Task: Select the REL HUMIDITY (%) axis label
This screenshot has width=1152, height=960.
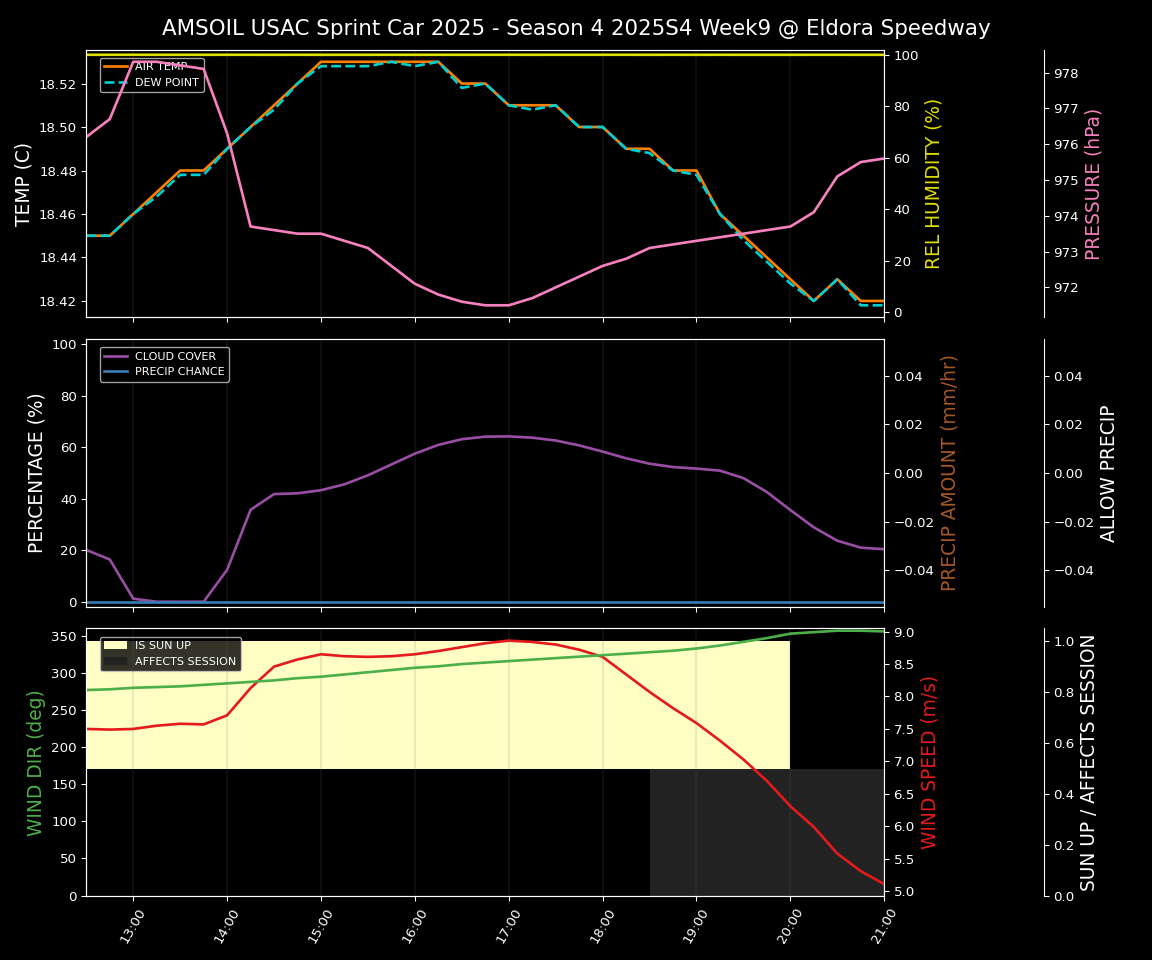Action: (933, 184)
